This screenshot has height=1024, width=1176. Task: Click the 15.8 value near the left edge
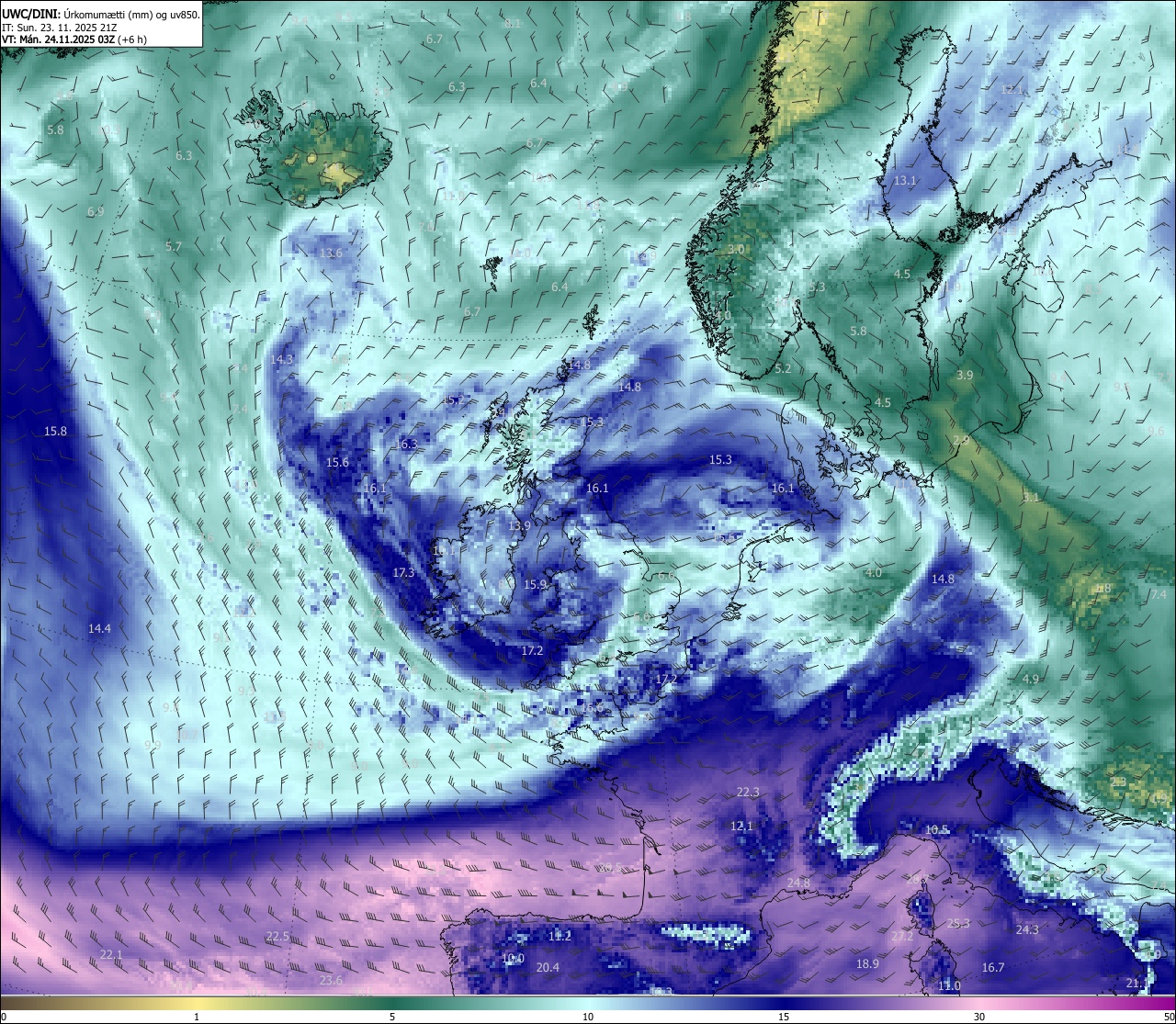(55, 431)
